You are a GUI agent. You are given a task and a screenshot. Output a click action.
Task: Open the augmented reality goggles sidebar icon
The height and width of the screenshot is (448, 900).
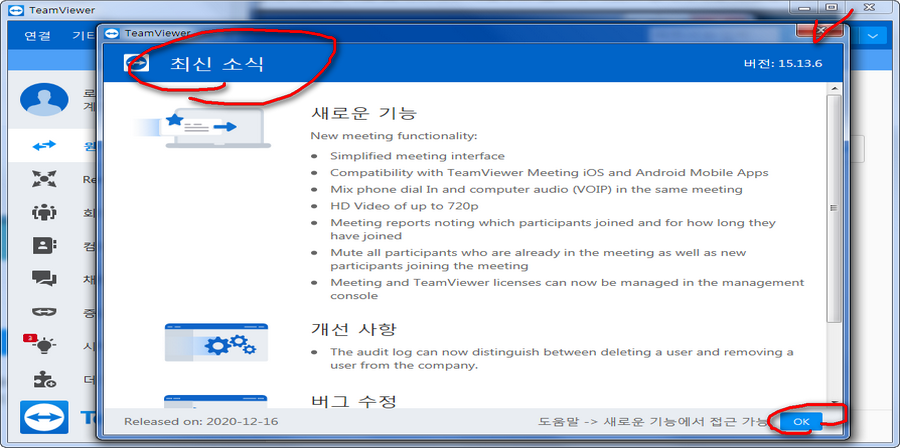click(x=44, y=312)
